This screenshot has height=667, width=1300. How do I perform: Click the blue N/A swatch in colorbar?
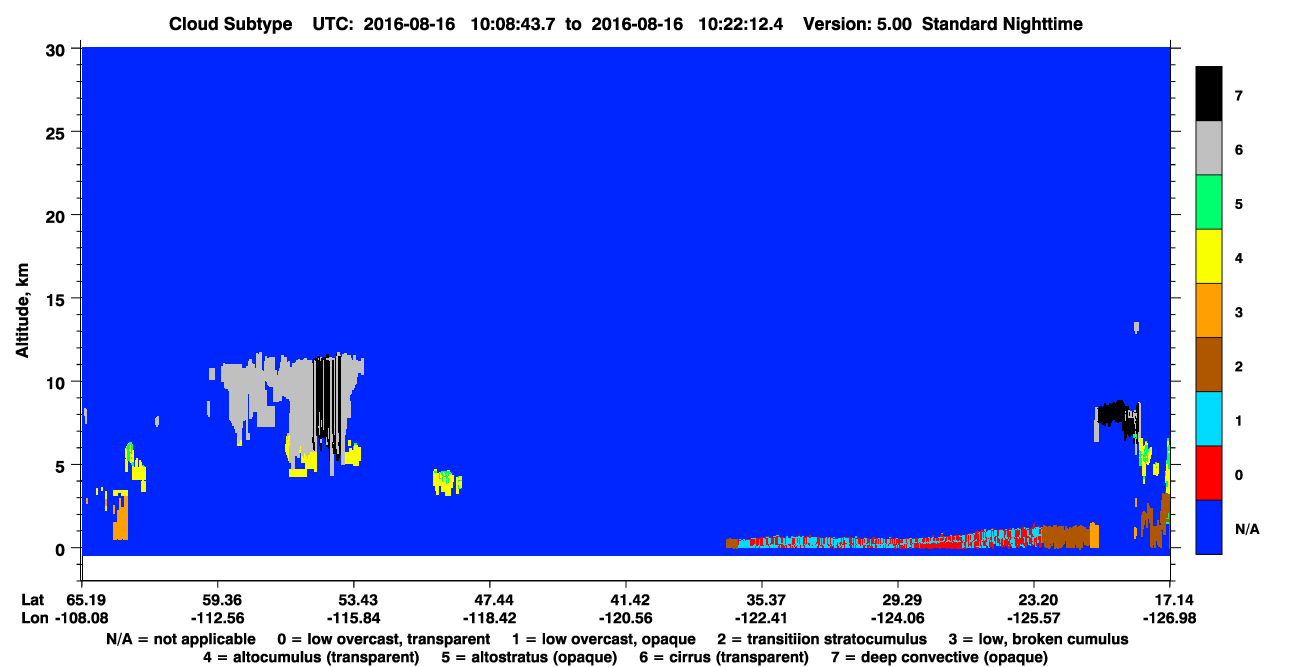click(x=1209, y=526)
